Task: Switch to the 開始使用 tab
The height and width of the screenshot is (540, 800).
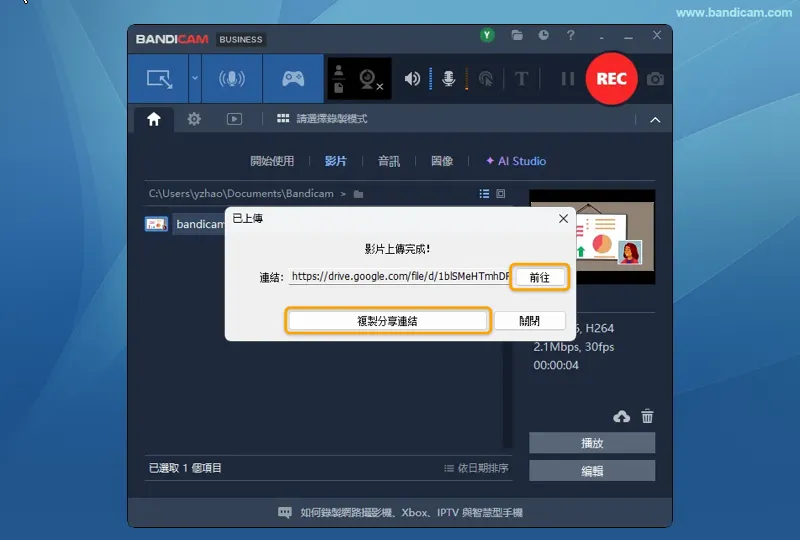Action: (272, 161)
